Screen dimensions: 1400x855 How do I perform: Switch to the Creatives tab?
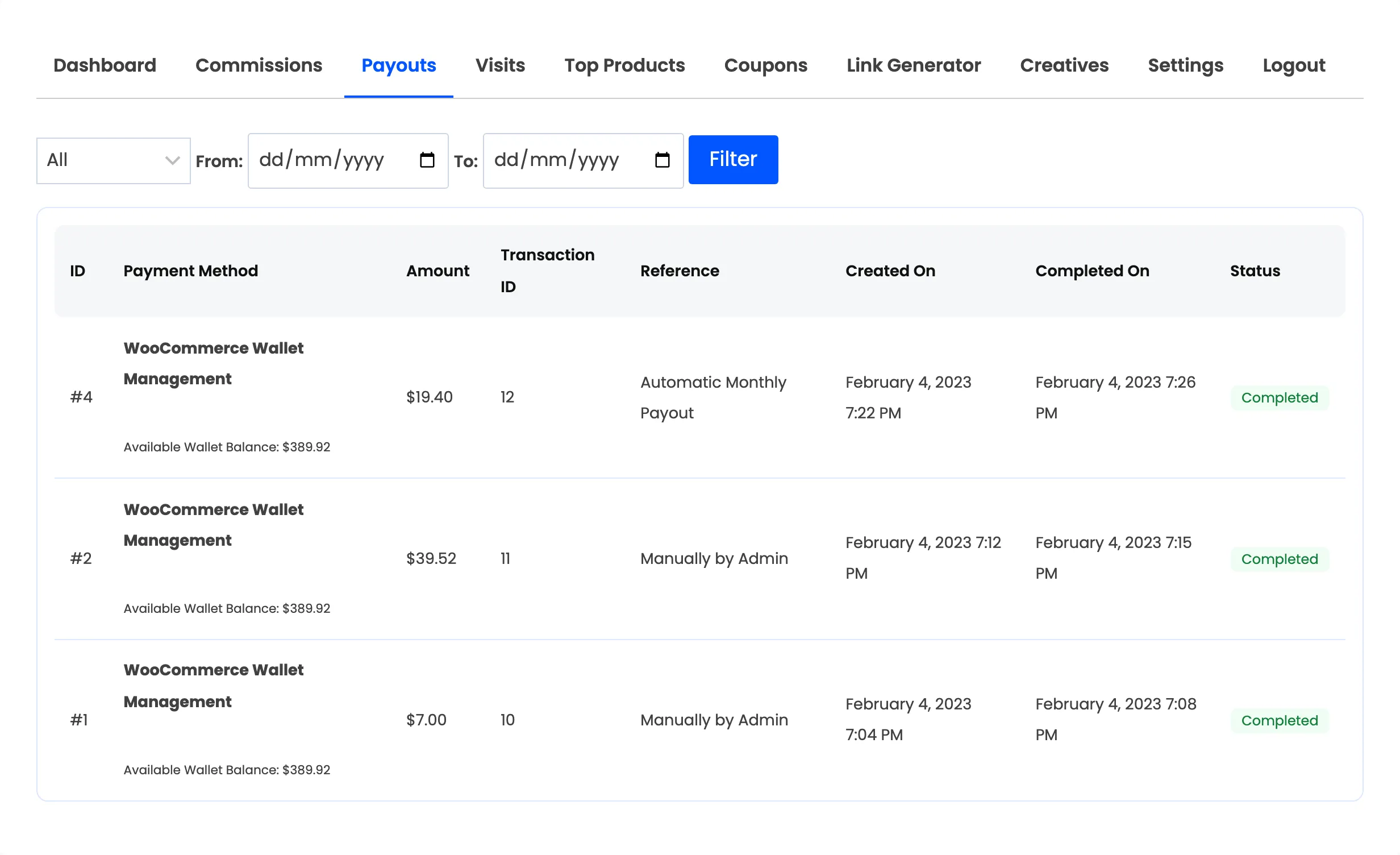(x=1064, y=65)
